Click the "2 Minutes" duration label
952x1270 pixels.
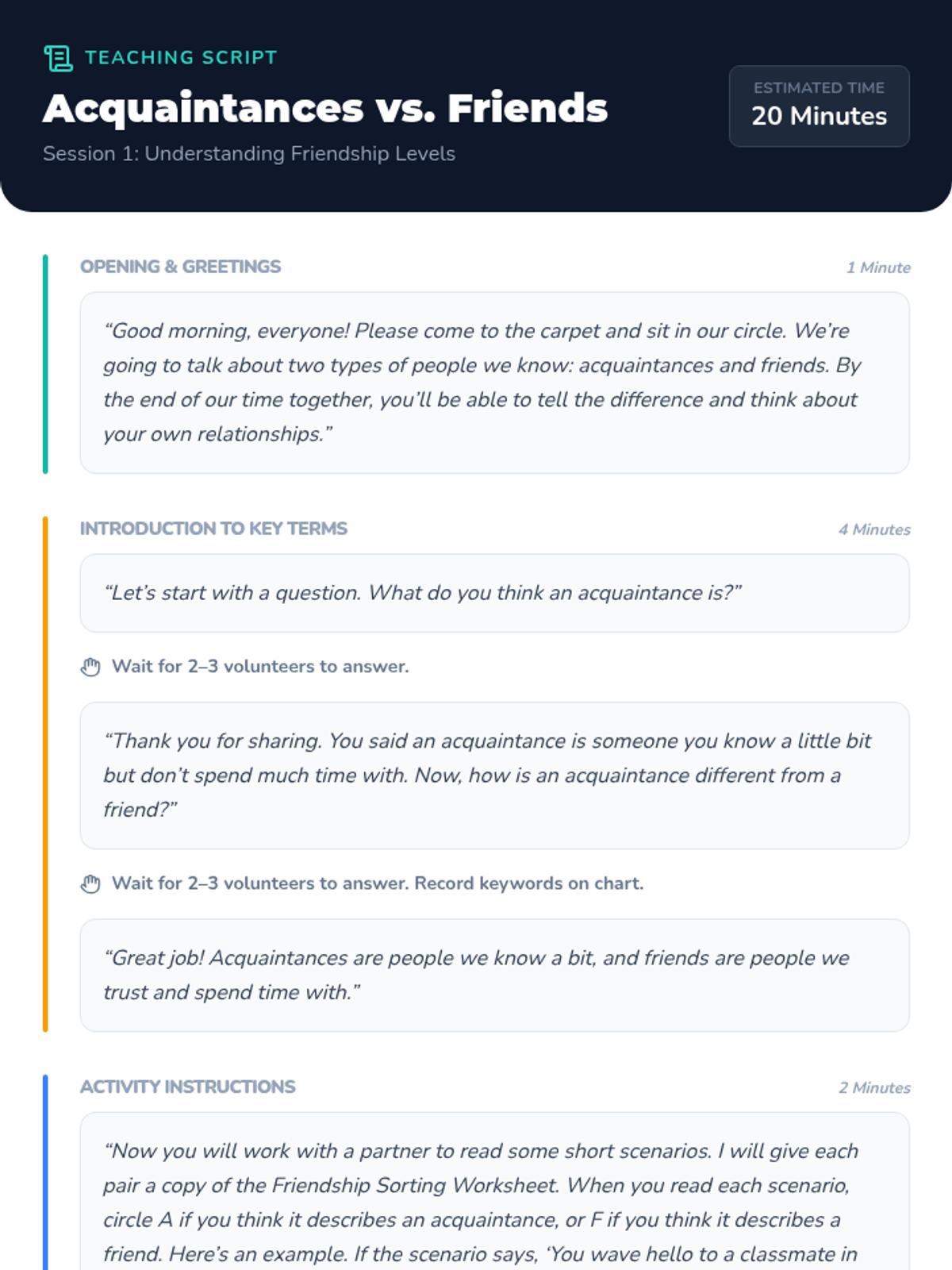(874, 1088)
